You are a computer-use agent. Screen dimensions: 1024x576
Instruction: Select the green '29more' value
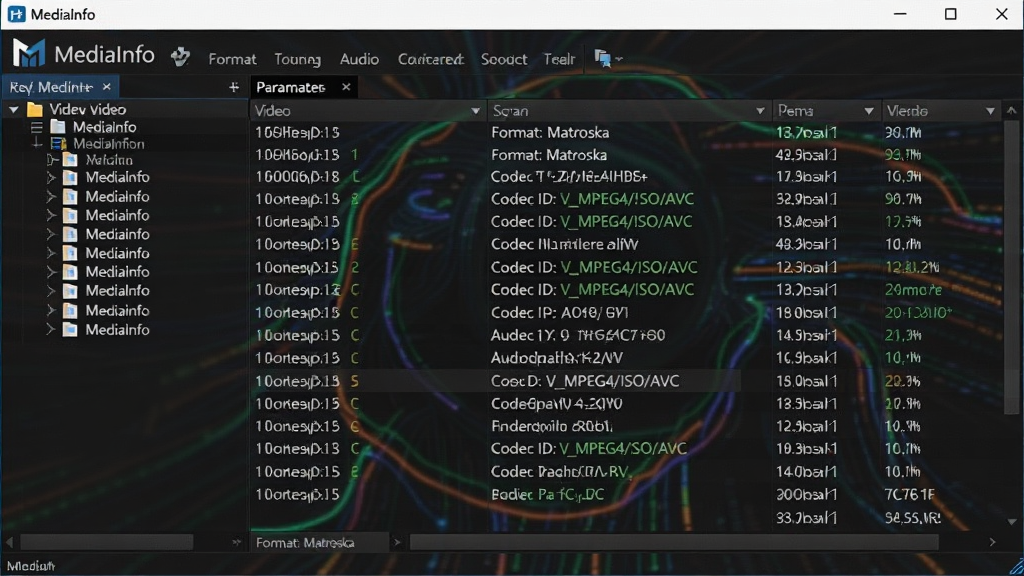coord(913,289)
